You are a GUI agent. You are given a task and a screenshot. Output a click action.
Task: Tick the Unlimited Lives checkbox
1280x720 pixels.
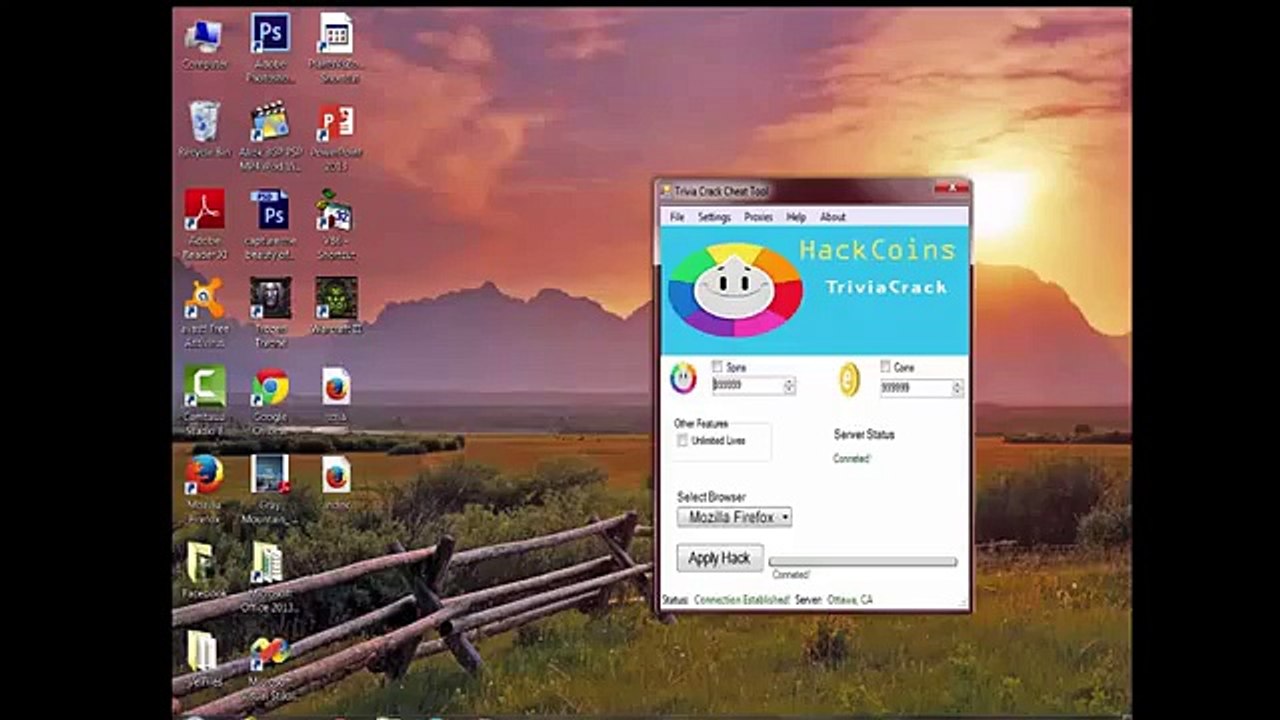[x=682, y=440]
